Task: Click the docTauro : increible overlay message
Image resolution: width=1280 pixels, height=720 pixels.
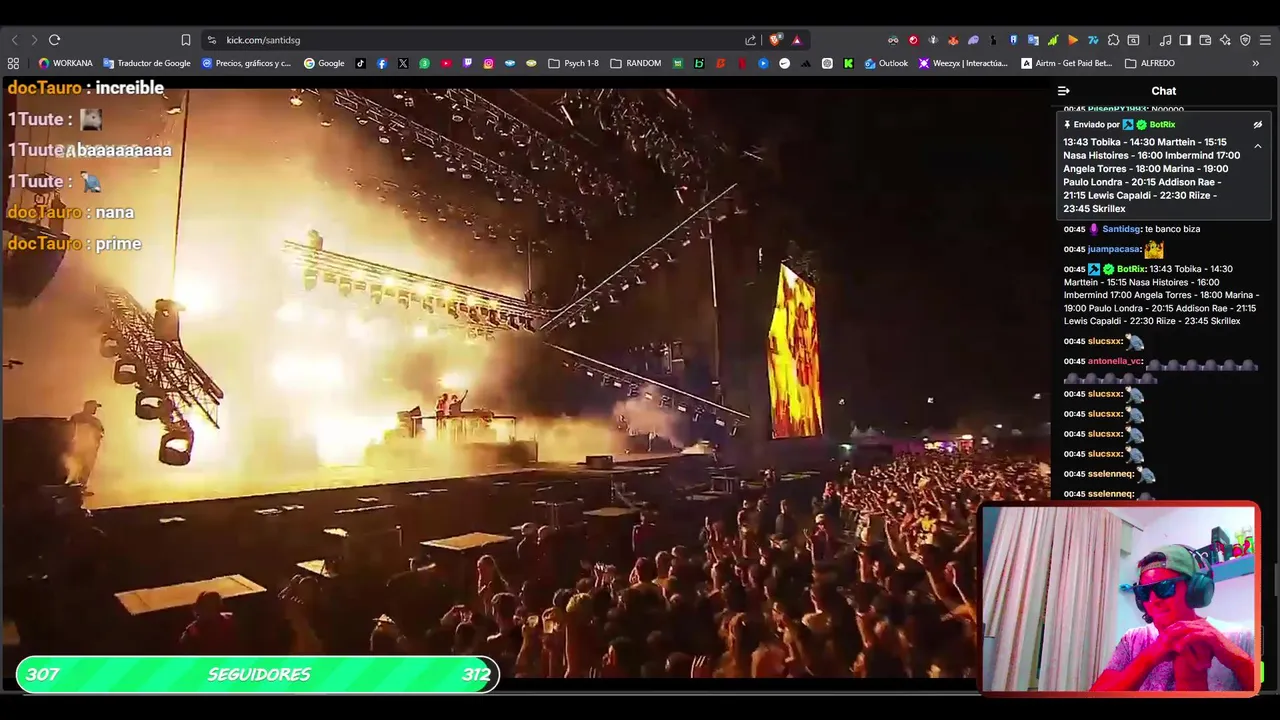Action: tap(86, 88)
